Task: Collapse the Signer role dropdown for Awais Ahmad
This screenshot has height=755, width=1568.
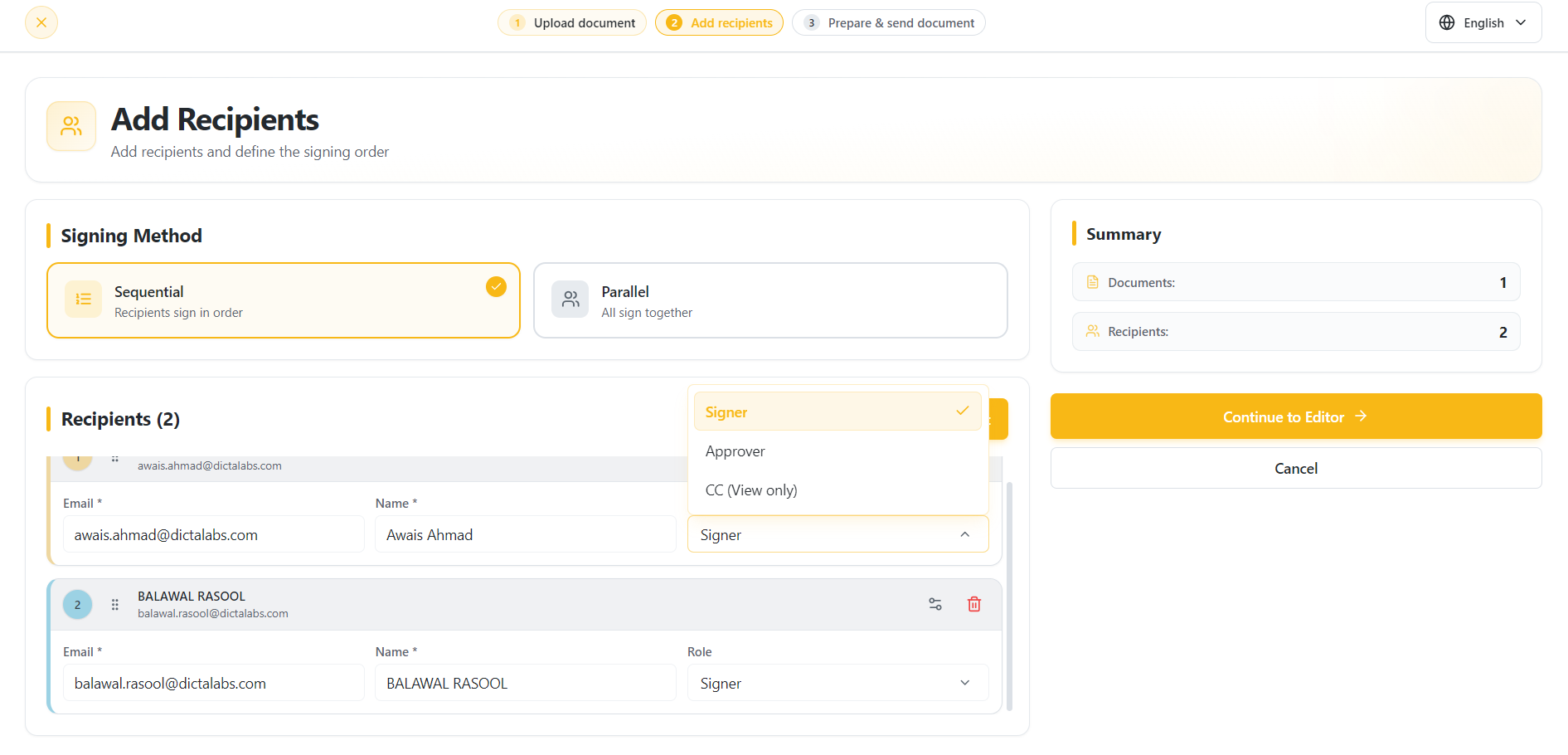Action: pos(837,534)
